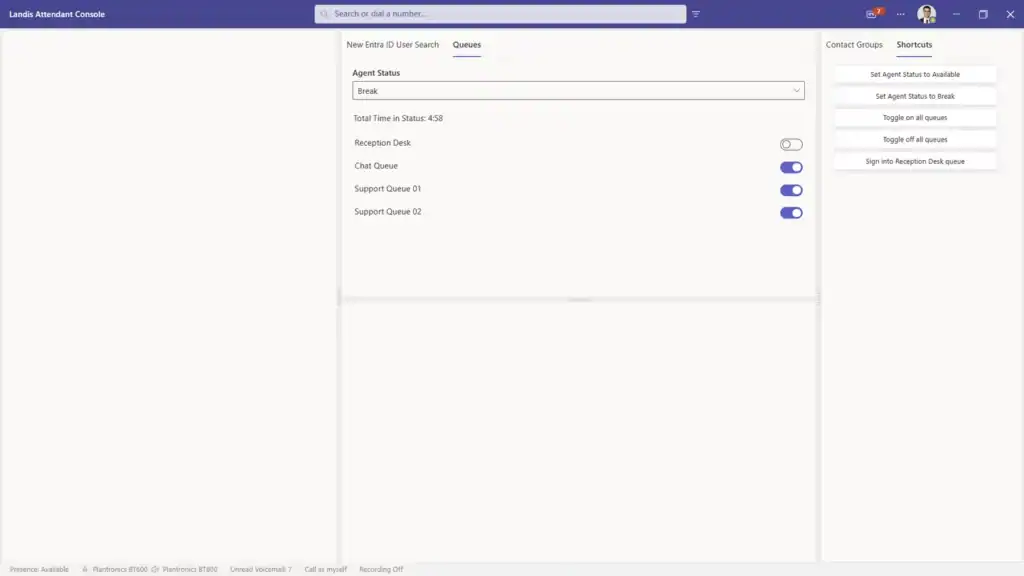Image resolution: width=1024 pixels, height=576 pixels.
Task: Turn off Support Queue 02
Action: coord(790,212)
